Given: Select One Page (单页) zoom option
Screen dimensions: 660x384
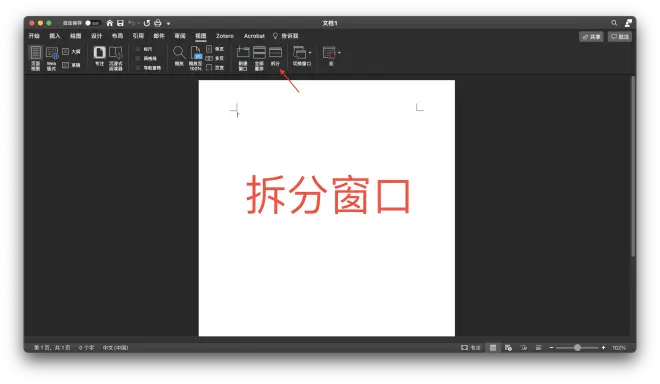Looking at the screenshot, I should 215,49.
